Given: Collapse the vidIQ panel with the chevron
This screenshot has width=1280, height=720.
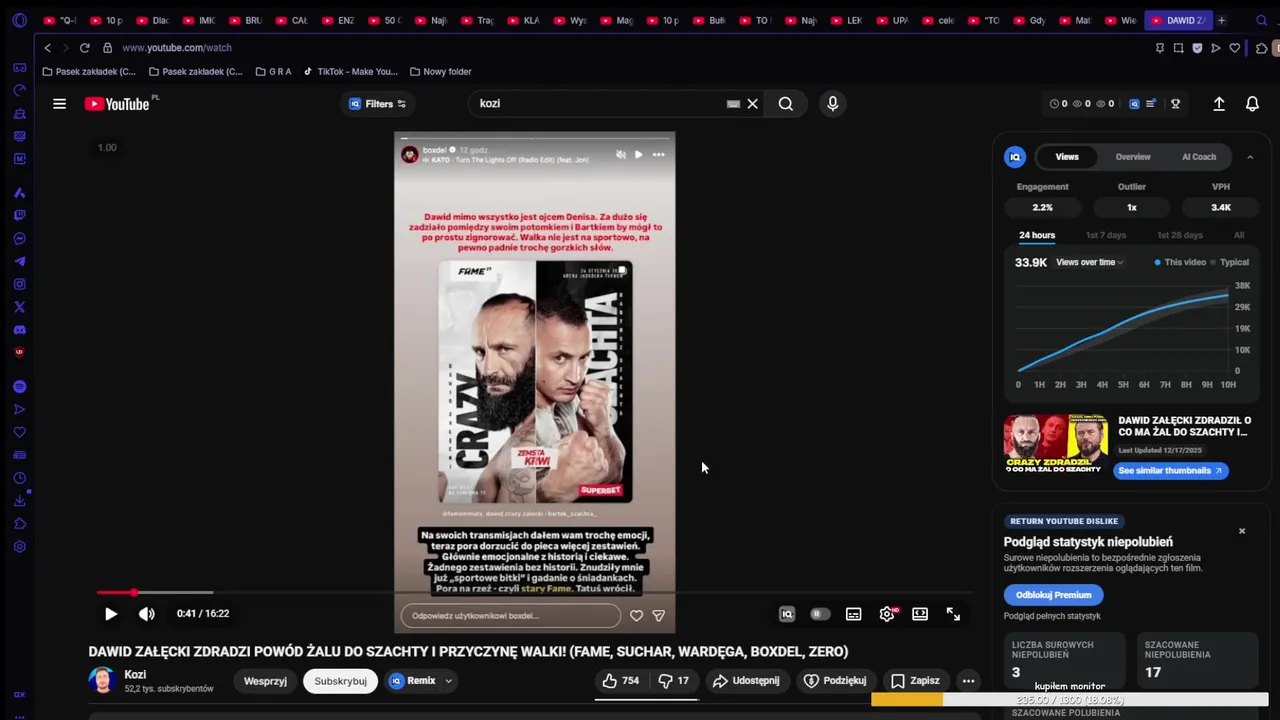Looking at the screenshot, I should (1250, 157).
